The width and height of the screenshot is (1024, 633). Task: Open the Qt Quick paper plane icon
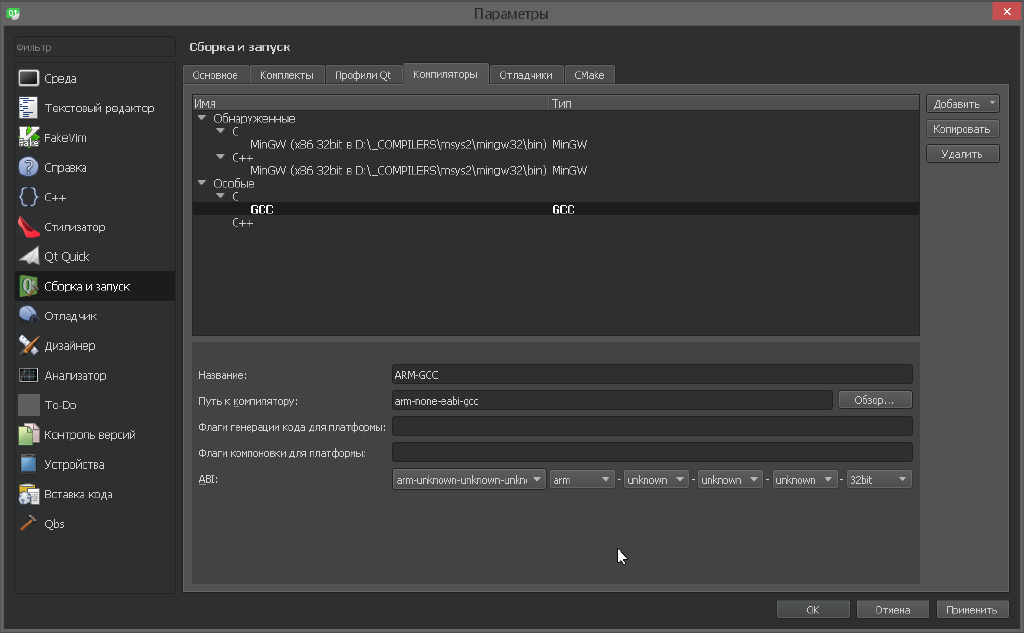[28, 257]
